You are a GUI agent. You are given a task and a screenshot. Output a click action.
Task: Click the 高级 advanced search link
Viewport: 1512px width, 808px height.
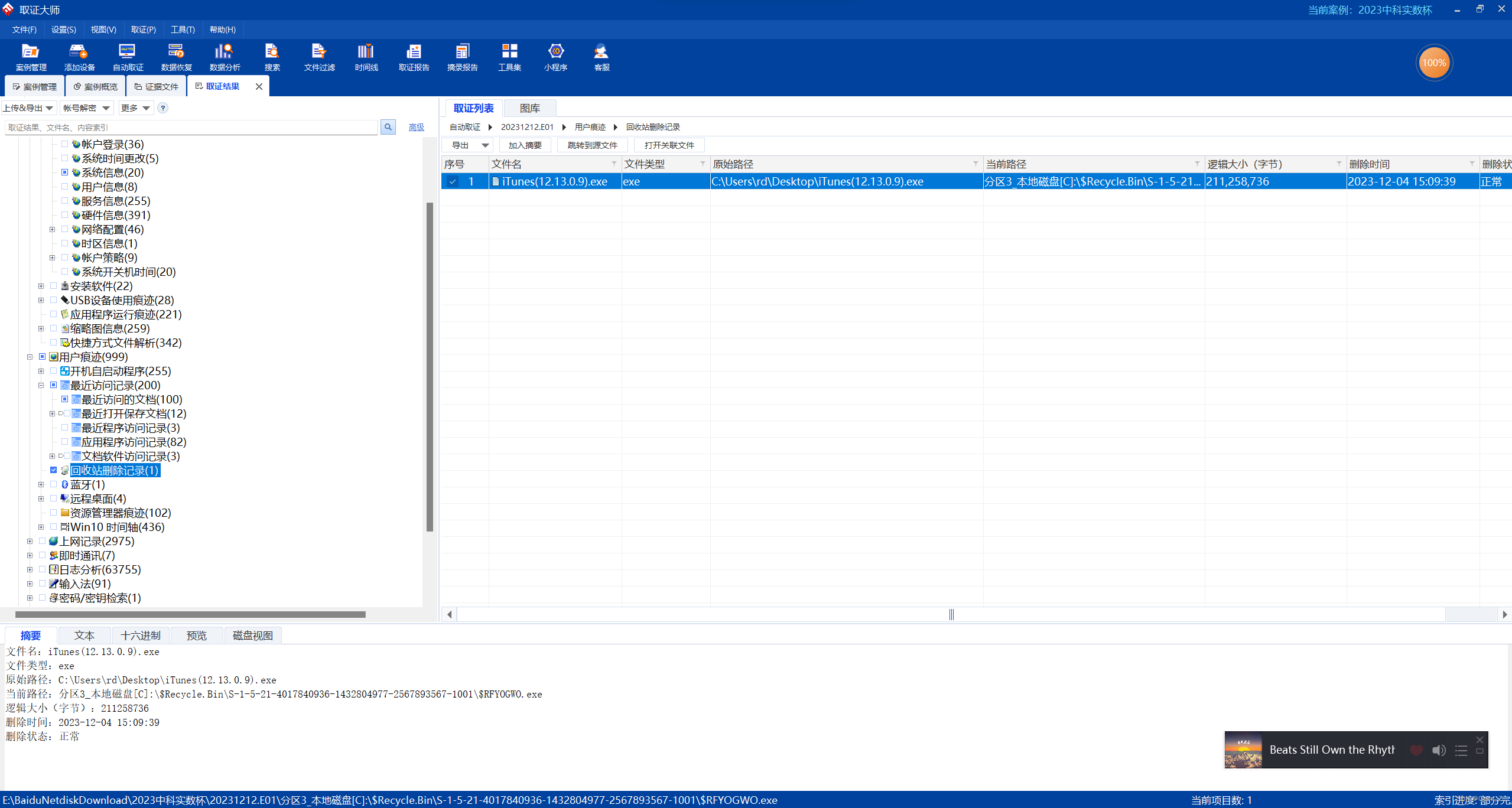[416, 127]
